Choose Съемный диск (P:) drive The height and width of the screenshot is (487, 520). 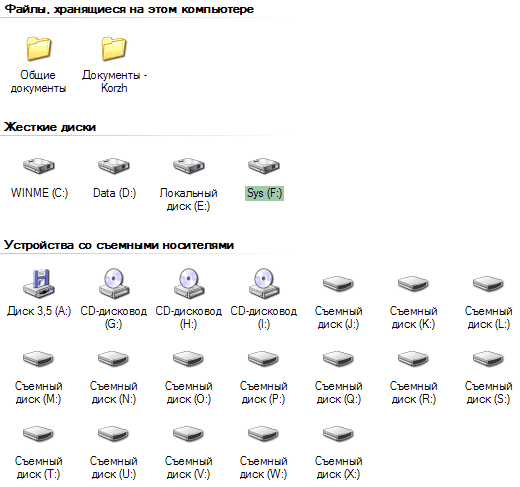[264, 378]
